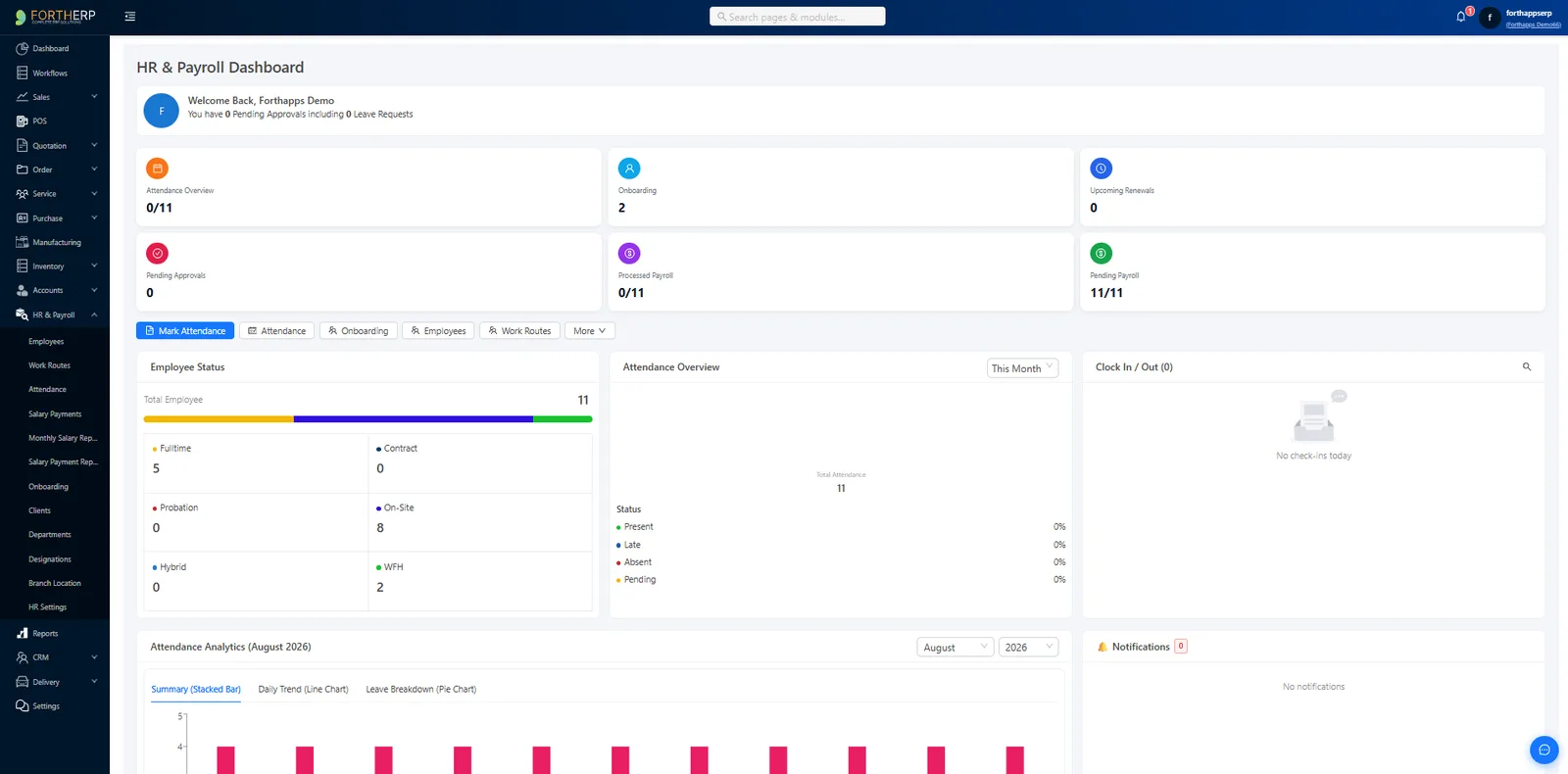
Task: Expand the CRM menu chevron
Action: coord(94,656)
